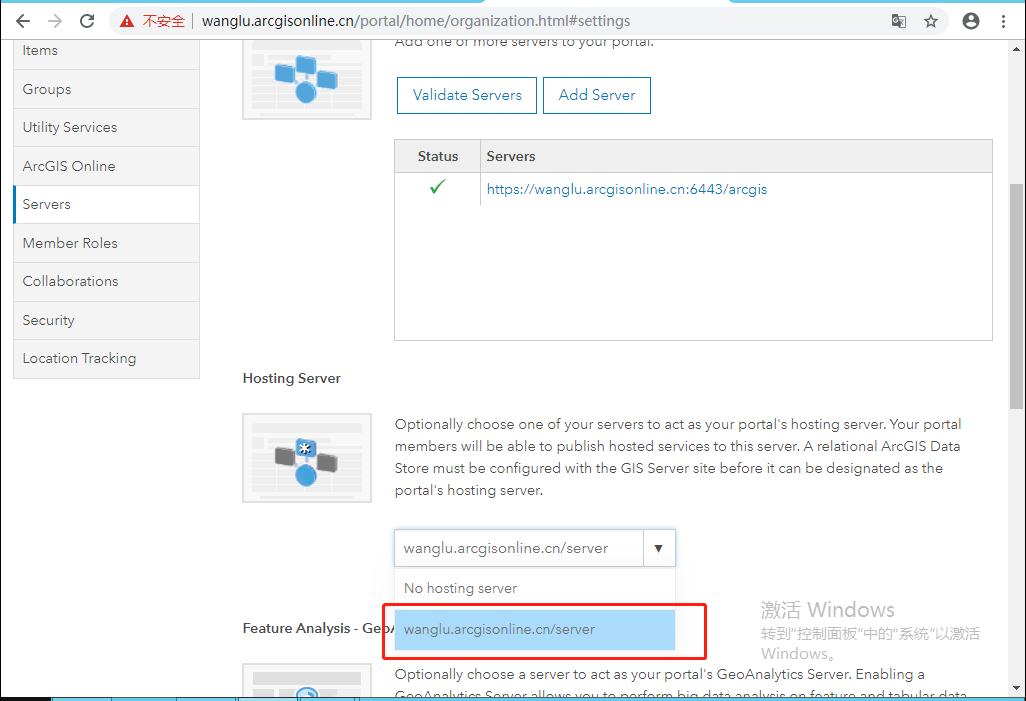This screenshot has height=701, width=1026.
Task: Open the Location Tracking settings tab
Action: pyautogui.click(x=106, y=359)
